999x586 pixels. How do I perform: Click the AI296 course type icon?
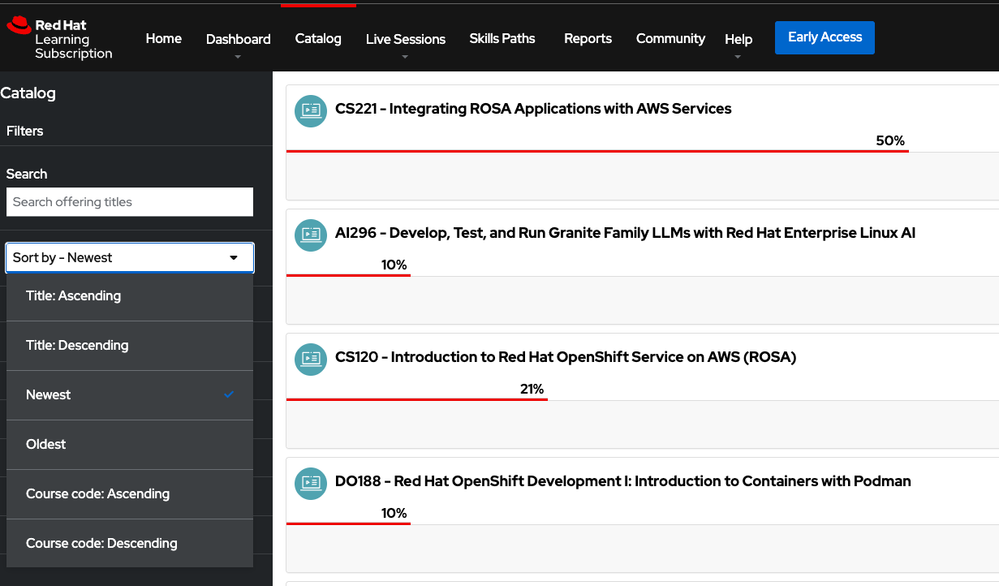(x=311, y=234)
